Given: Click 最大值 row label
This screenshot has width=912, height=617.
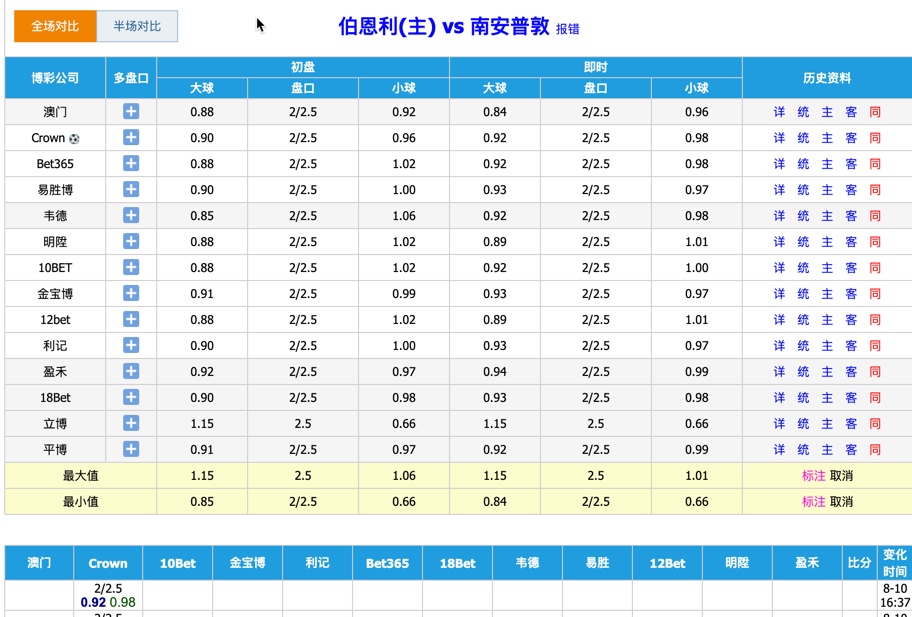Looking at the screenshot, I should [80, 476].
